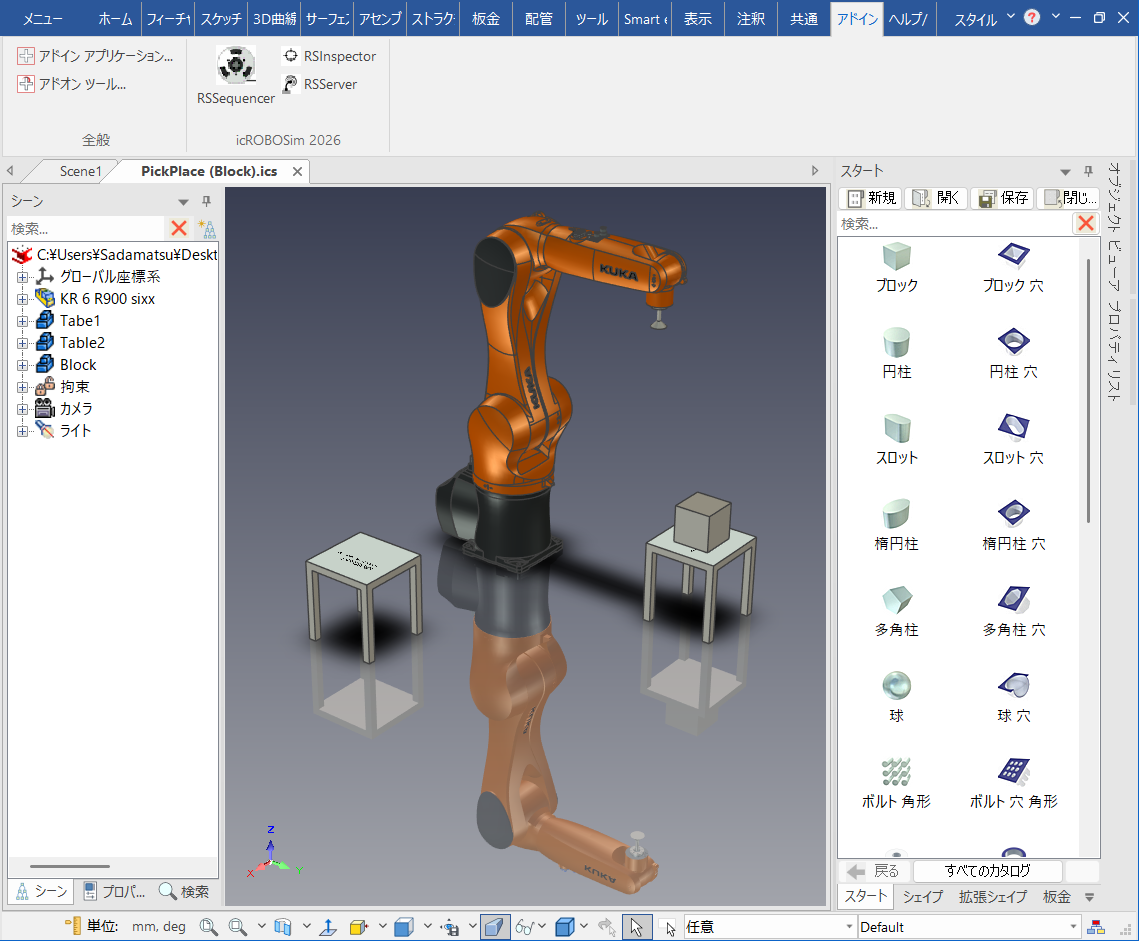Pick the 多角柱 穴 shape from catalog
Image resolution: width=1139 pixels, height=941 pixels.
tap(1013, 611)
